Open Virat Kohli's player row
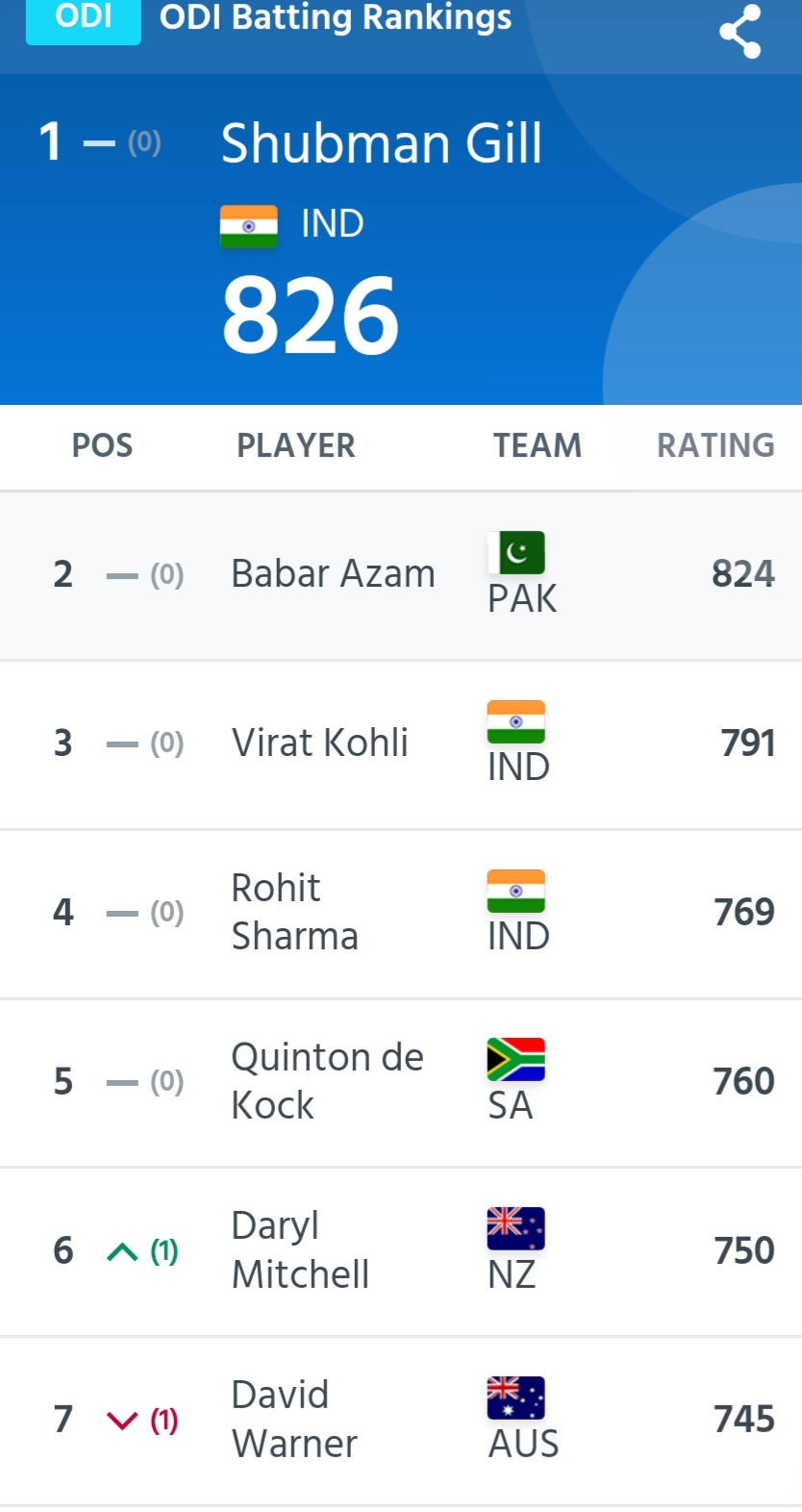Screen dimensions: 802x1512 pyautogui.click(x=401, y=744)
